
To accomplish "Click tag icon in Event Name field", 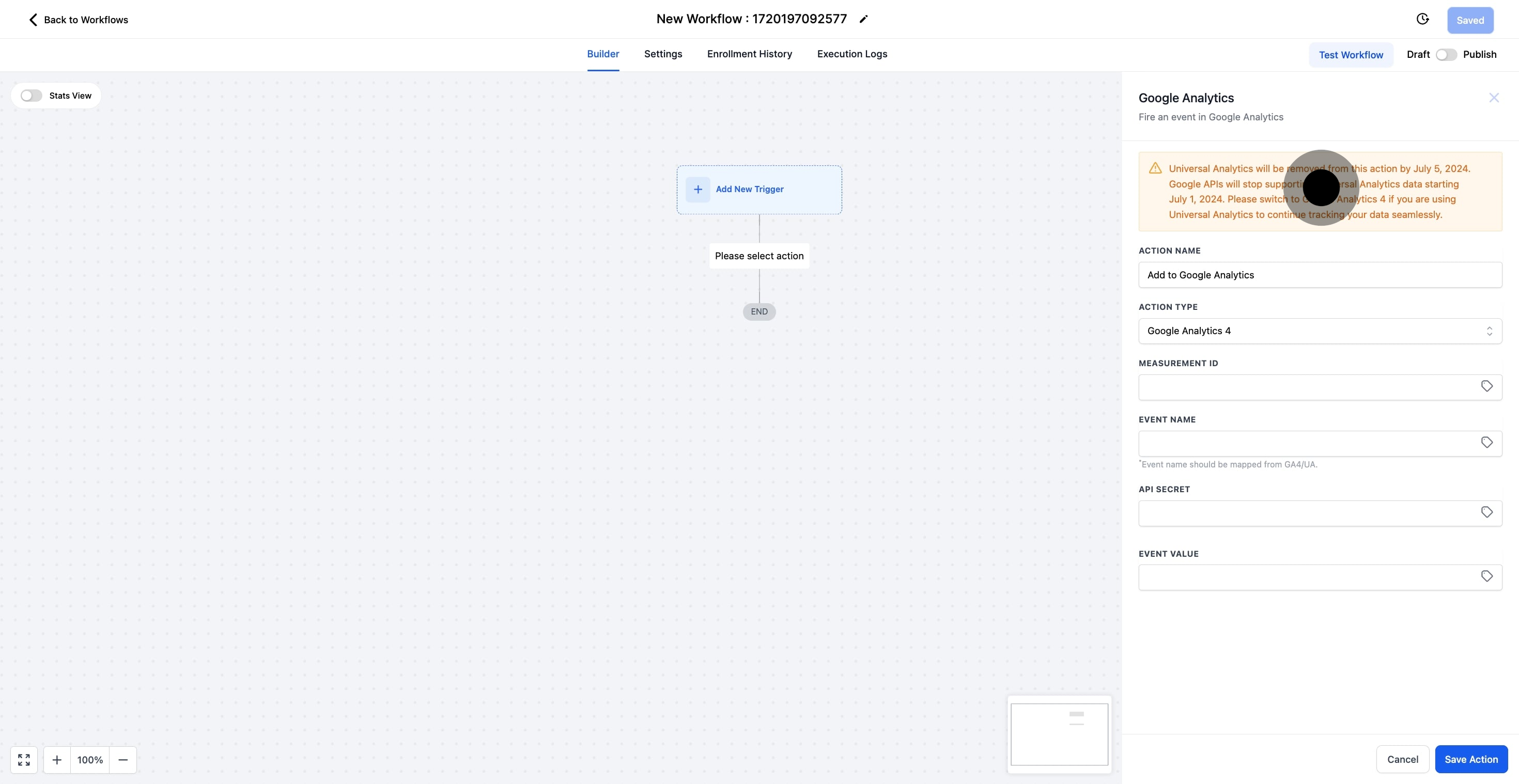I will pyautogui.click(x=1486, y=443).
